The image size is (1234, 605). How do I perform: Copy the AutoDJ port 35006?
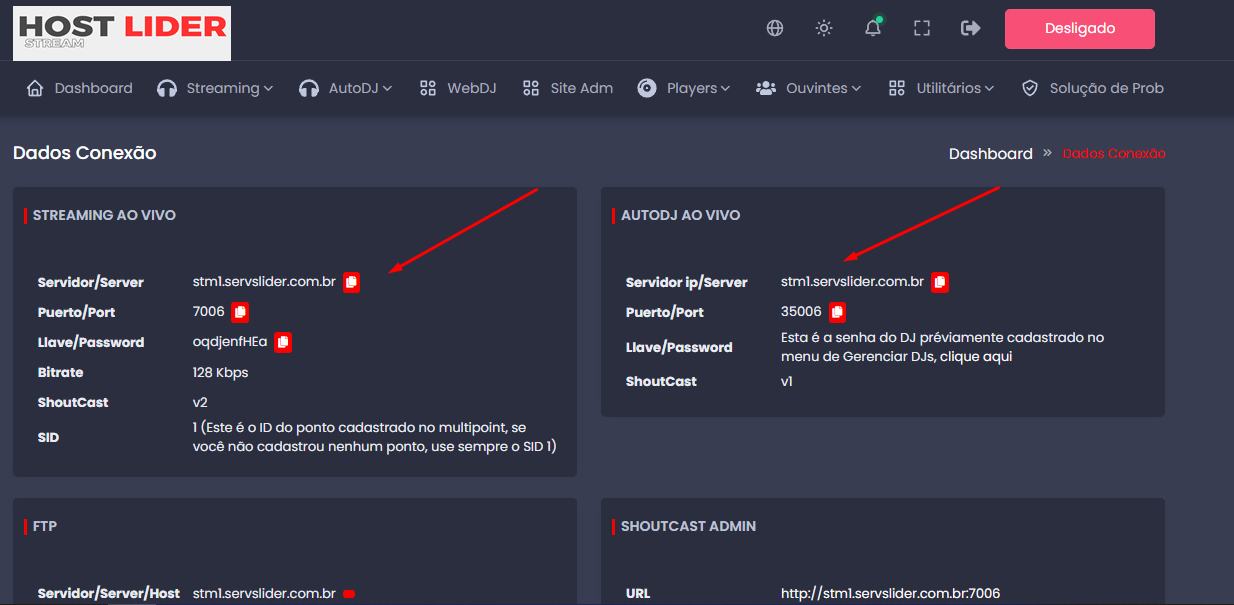pyautogui.click(x=838, y=312)
